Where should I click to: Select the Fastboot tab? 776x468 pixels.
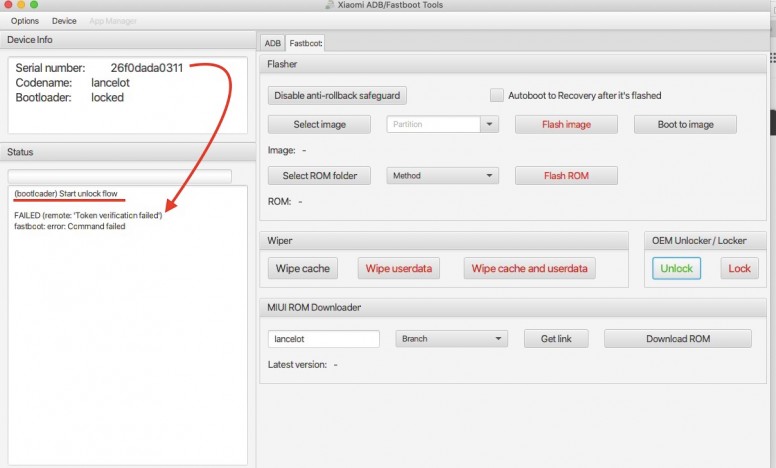(306, 43)
